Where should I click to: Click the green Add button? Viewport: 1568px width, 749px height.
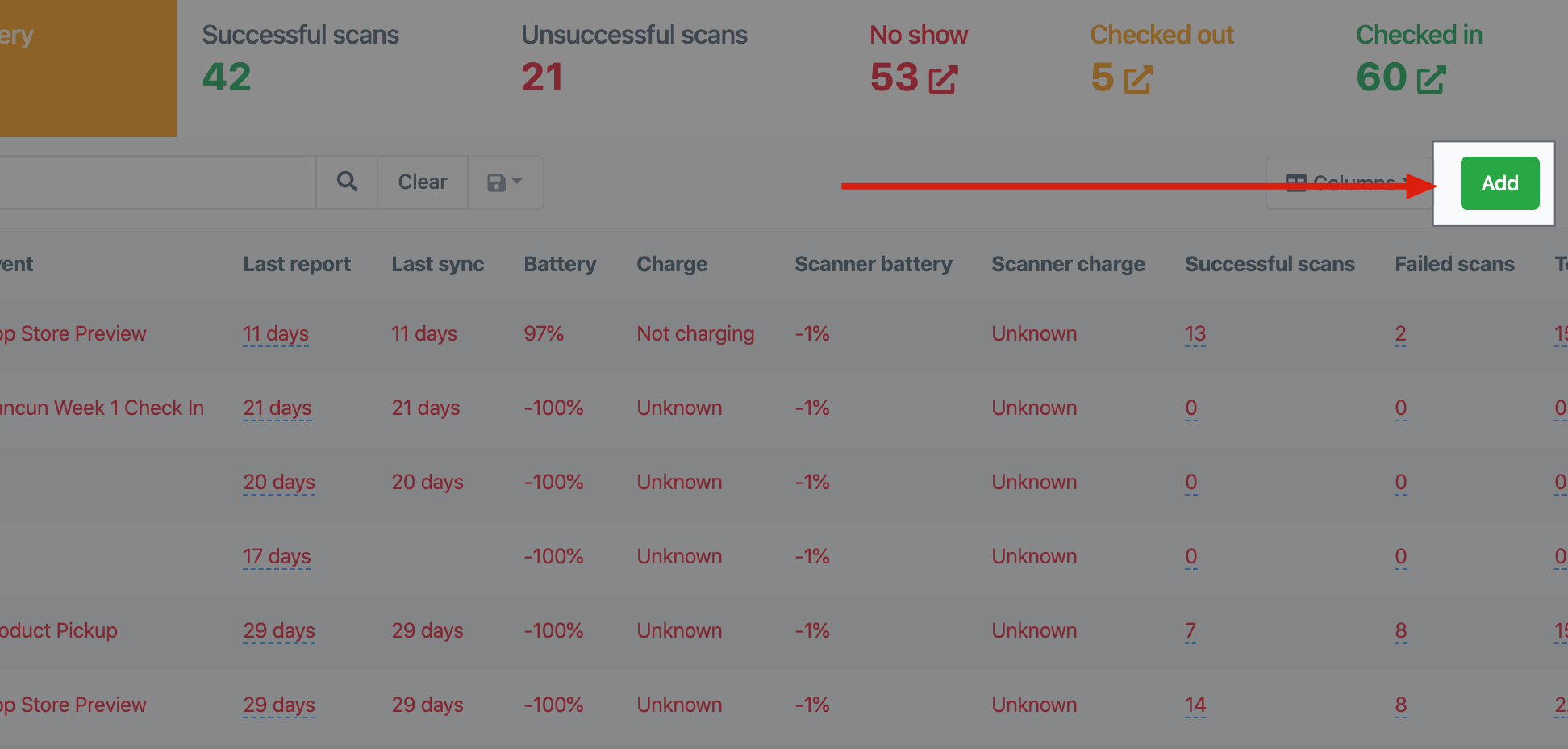click(1499, 183)
